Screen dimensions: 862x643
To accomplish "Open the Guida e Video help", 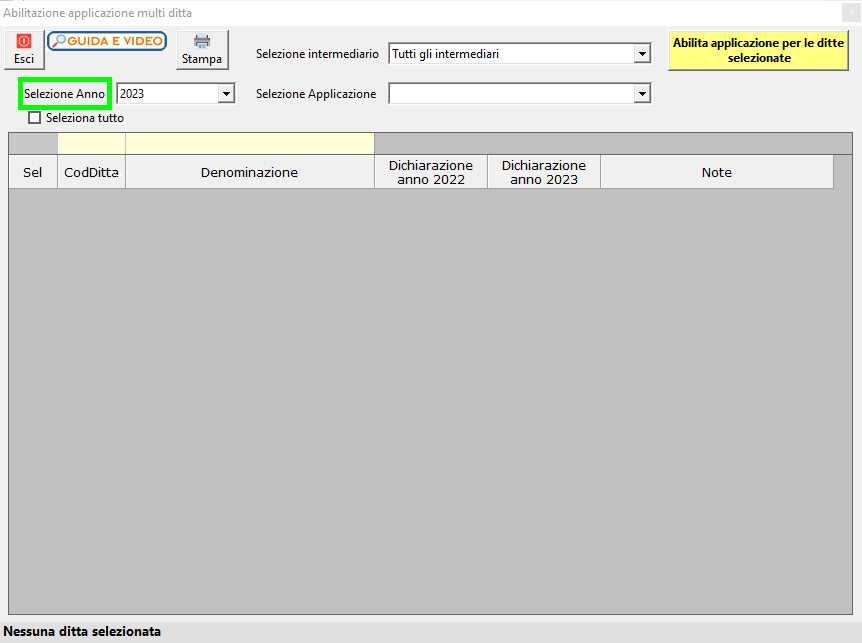I will click(x=107, y=41).
